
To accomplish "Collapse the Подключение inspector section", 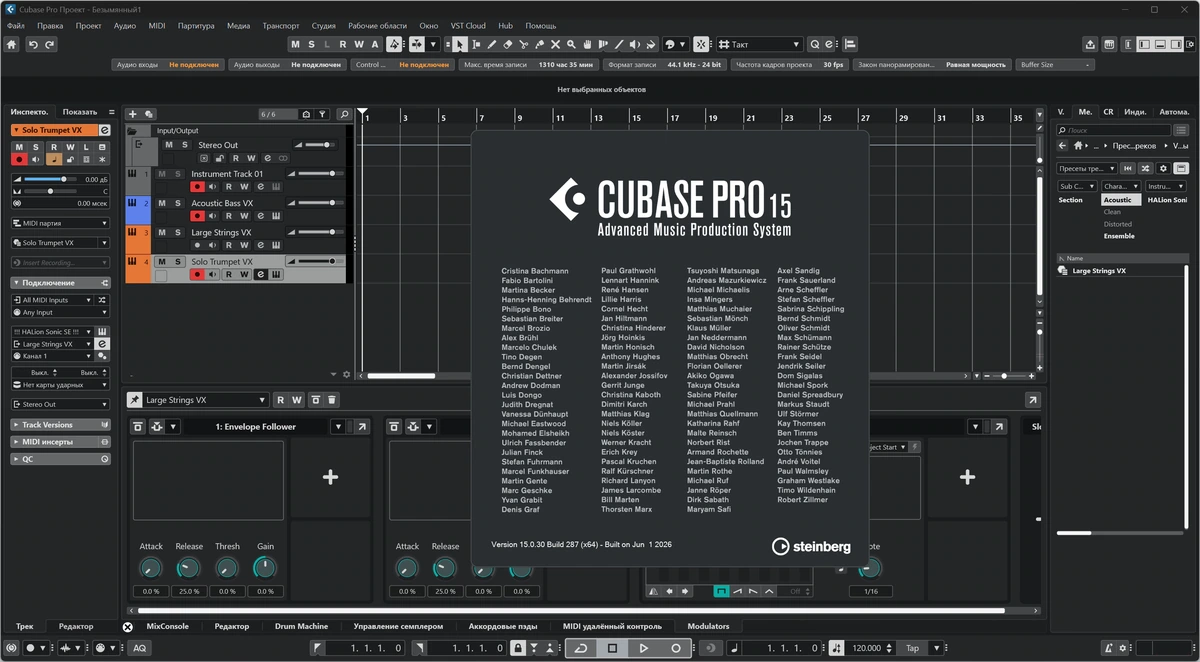I will click(x=60, y=283).
